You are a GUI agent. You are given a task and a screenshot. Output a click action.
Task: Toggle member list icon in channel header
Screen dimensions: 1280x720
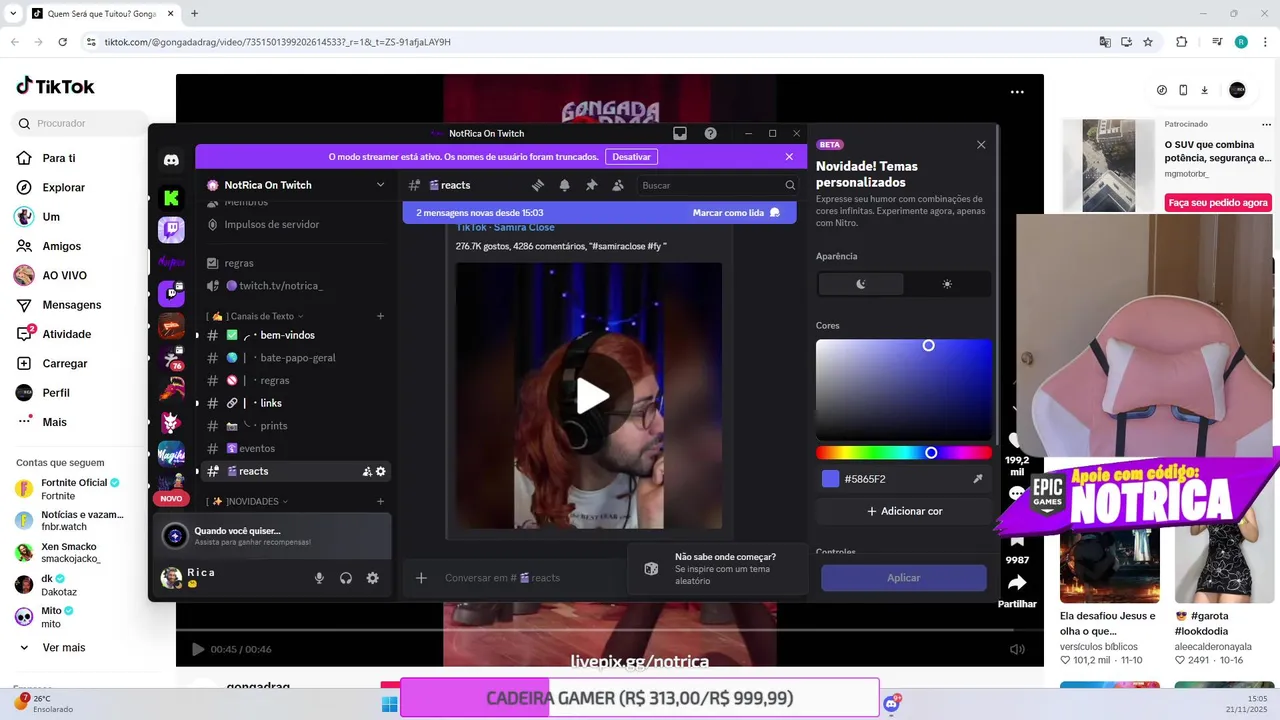(x=618, y=185)
